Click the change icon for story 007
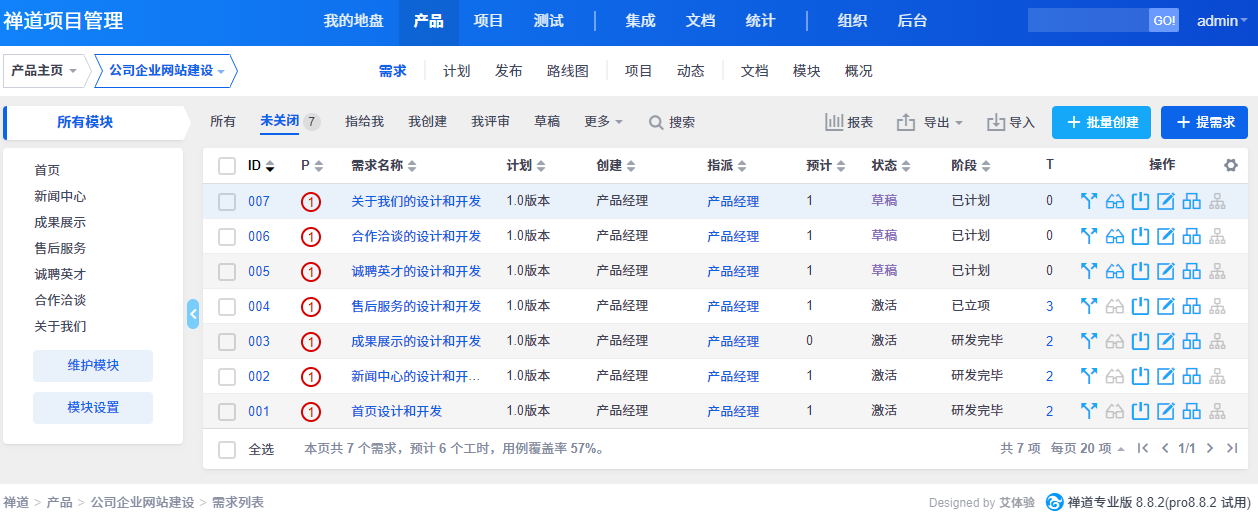This screenshot has width=1258, height=516. click(1089, 201)
